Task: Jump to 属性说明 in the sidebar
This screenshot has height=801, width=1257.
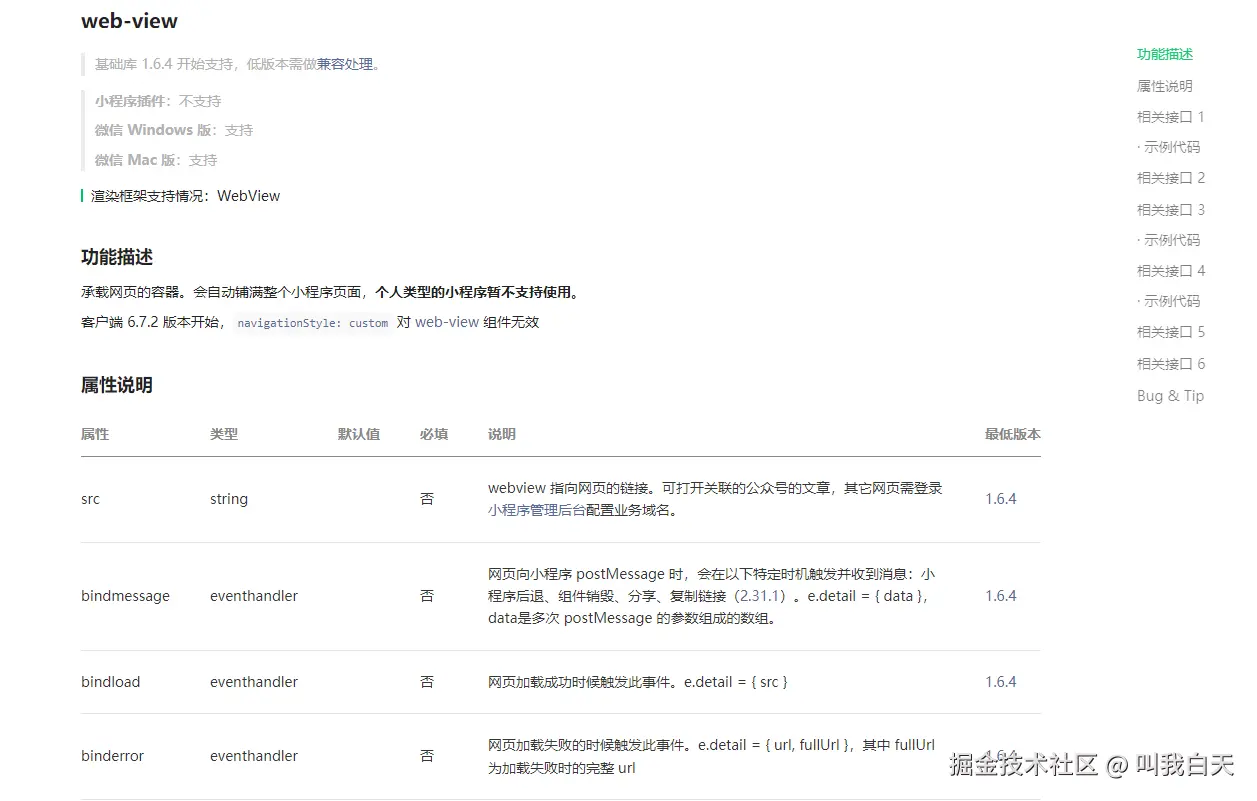Action: pyautogui.click(x=1165, y=86)
